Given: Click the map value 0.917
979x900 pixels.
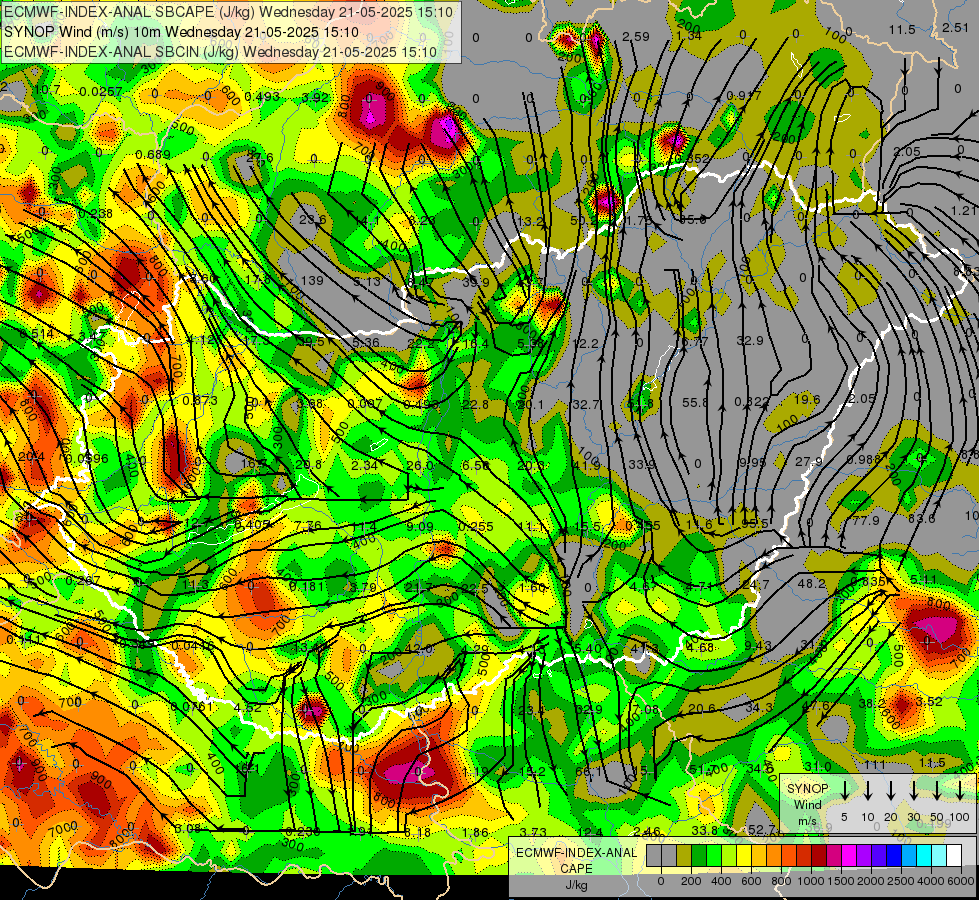Looking at the screenshot, I should click(744, 96).
